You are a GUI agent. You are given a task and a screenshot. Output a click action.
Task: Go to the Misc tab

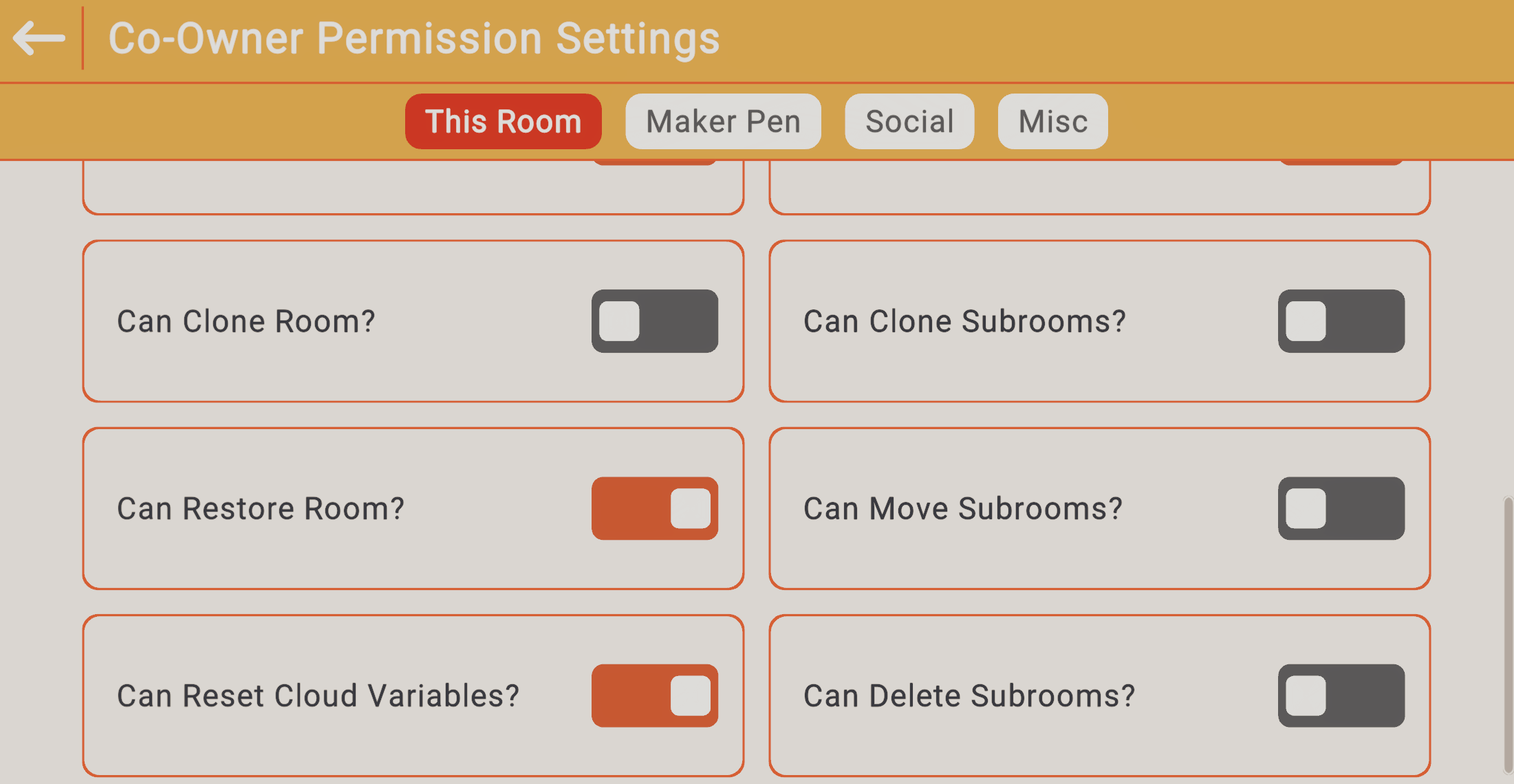1052,122
